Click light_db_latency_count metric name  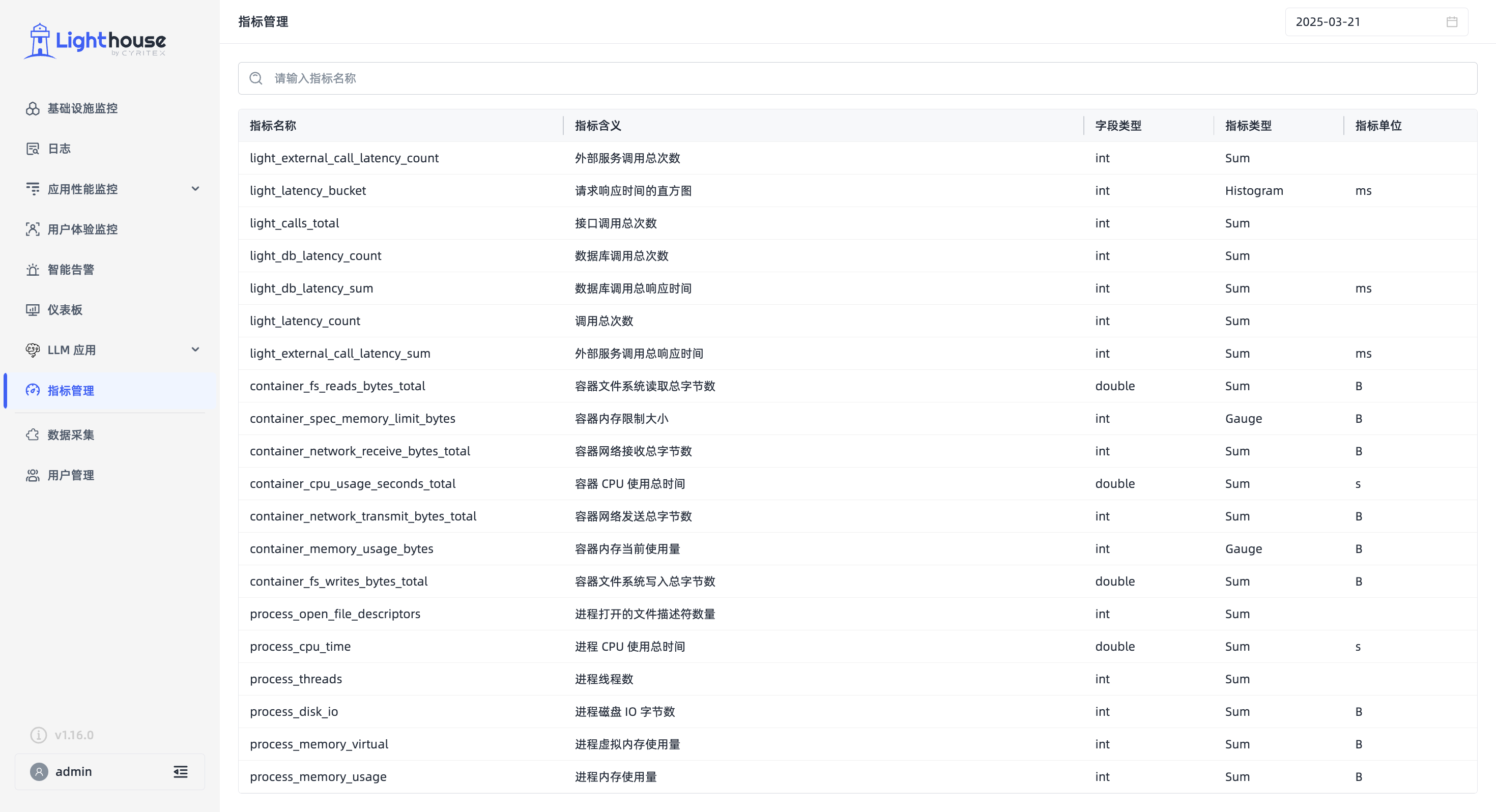pyautogui.click(x=315, y=255)
